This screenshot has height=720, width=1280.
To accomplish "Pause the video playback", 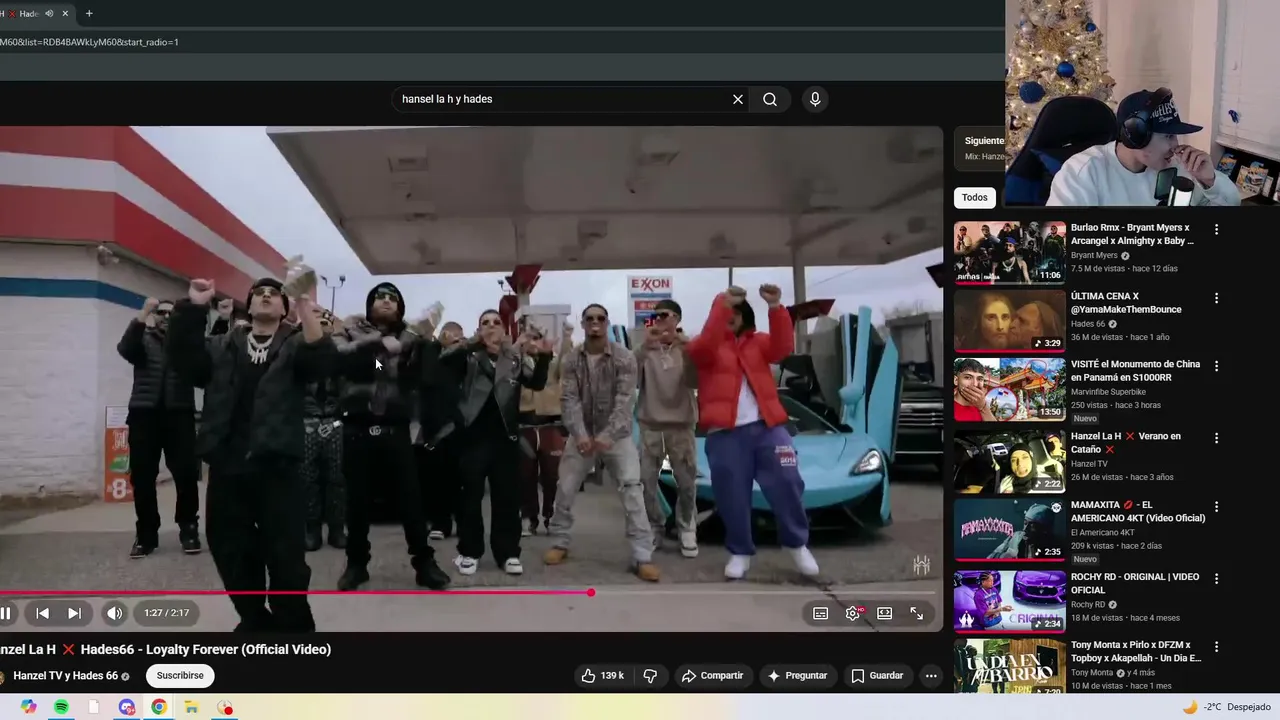I will 5,613.
